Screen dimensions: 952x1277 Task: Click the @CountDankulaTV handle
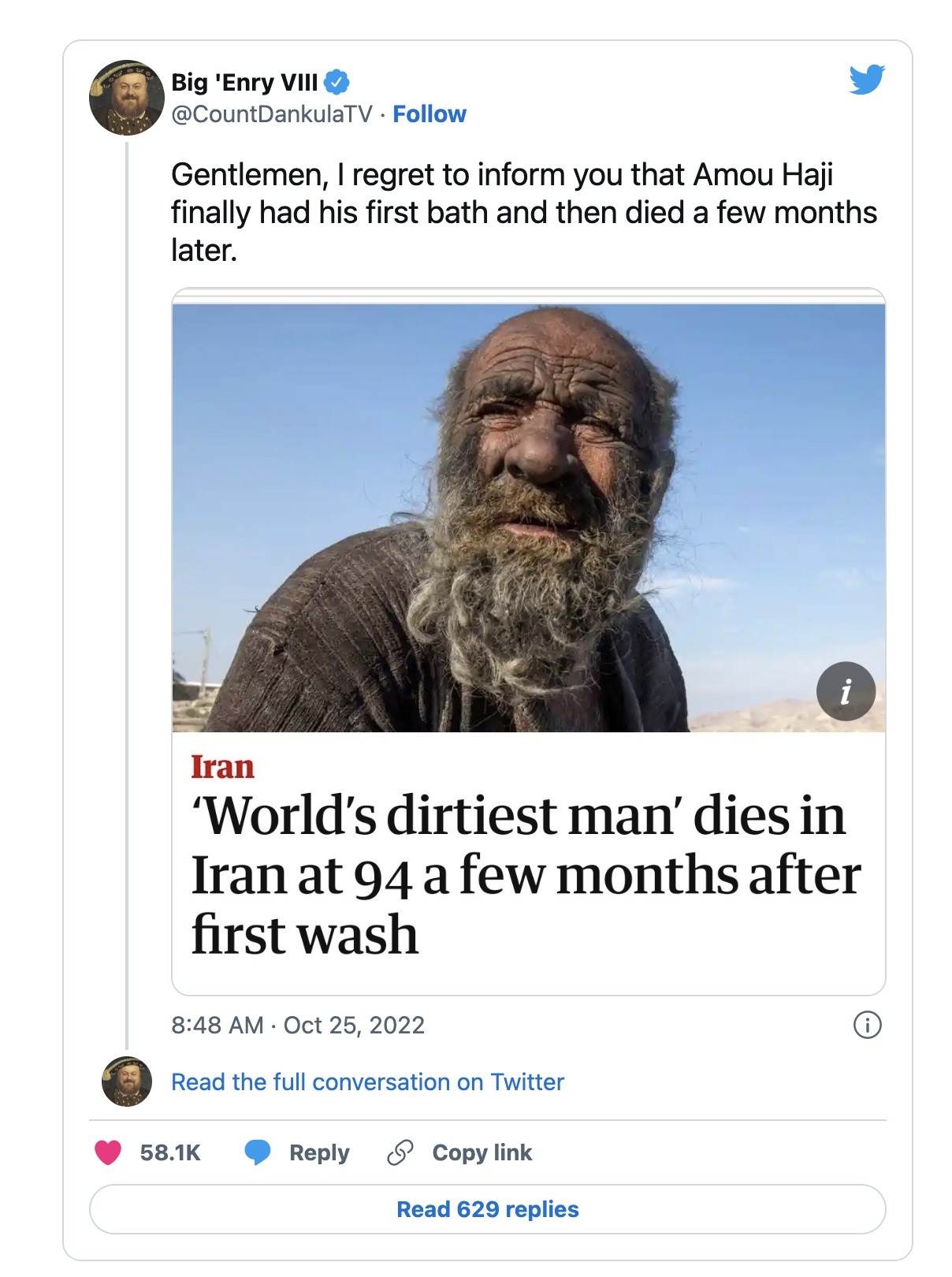click(x=272, y=114)
